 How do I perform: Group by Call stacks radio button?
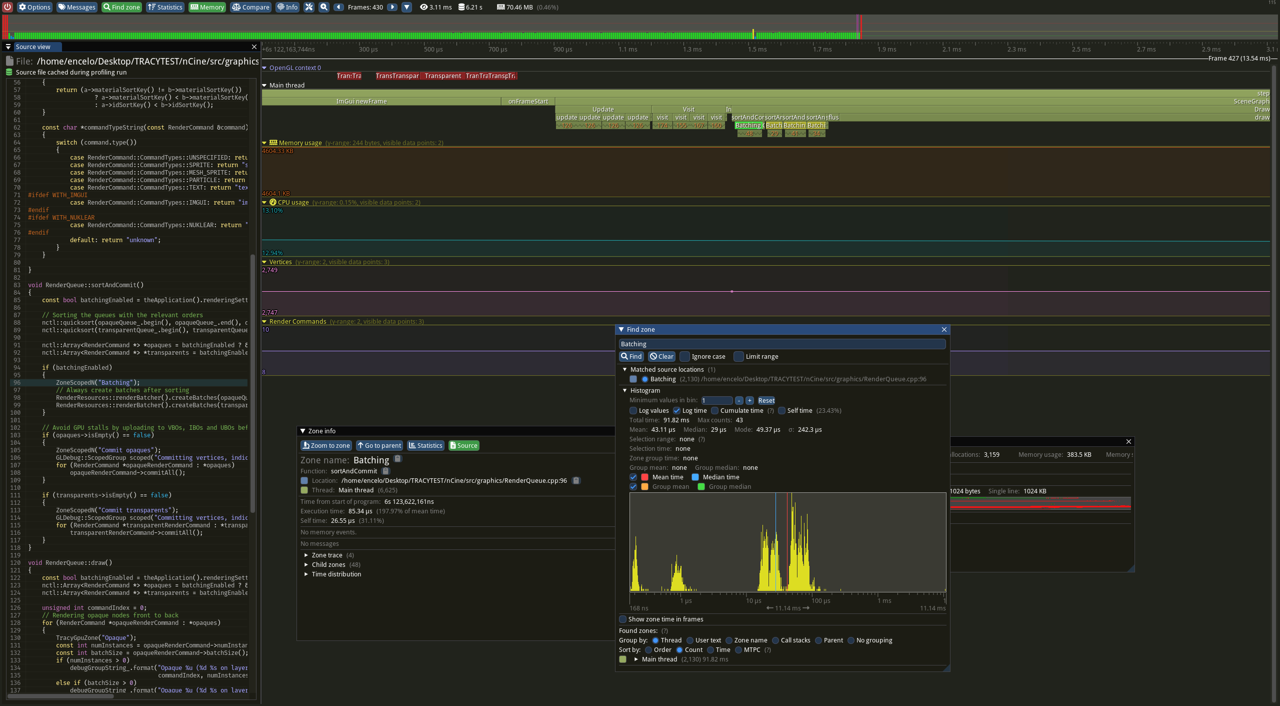point(775,640)
